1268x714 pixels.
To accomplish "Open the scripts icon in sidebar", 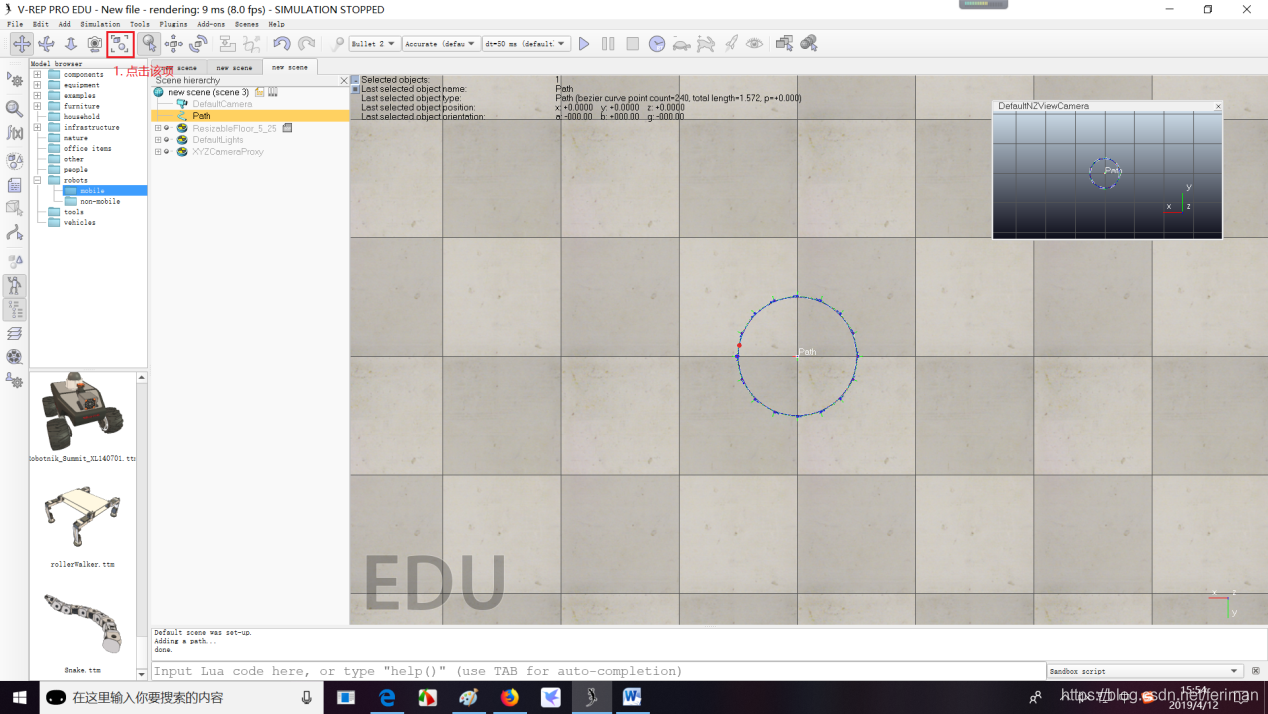I will 15,185.
